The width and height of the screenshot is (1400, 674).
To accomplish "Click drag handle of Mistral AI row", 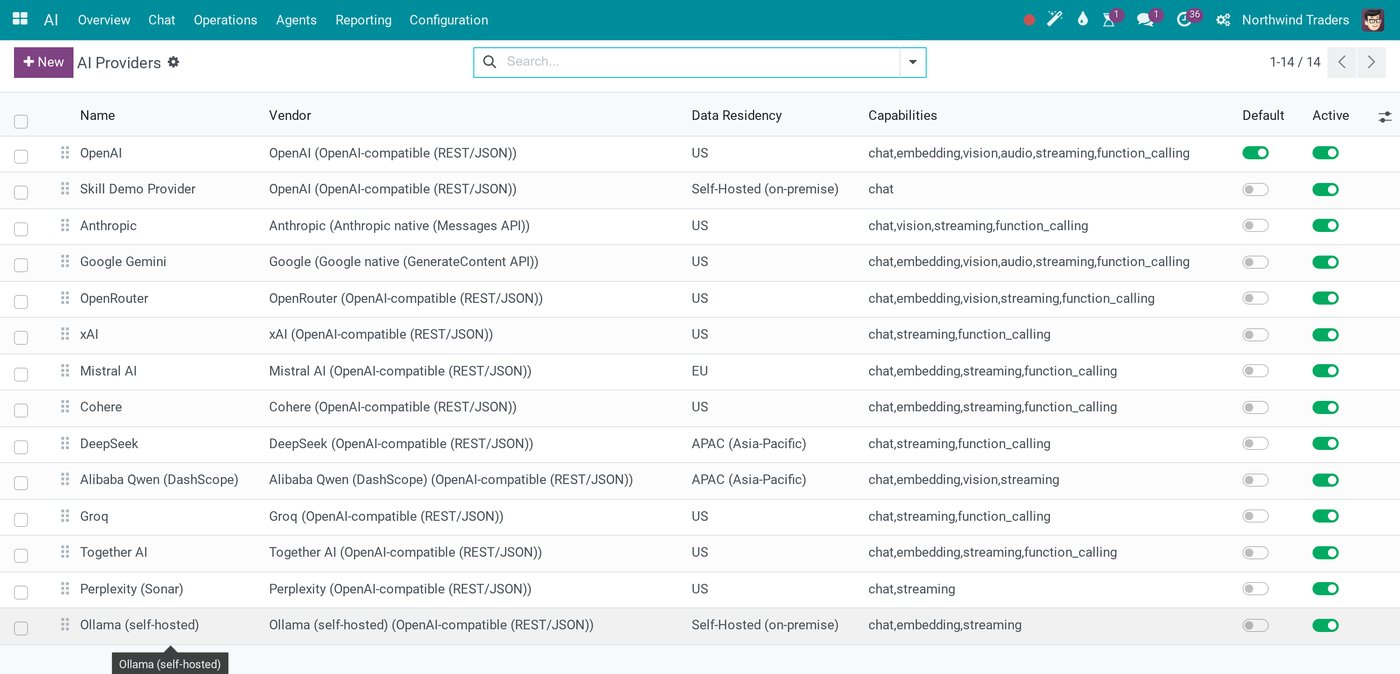I will click(x=64, y=371).
